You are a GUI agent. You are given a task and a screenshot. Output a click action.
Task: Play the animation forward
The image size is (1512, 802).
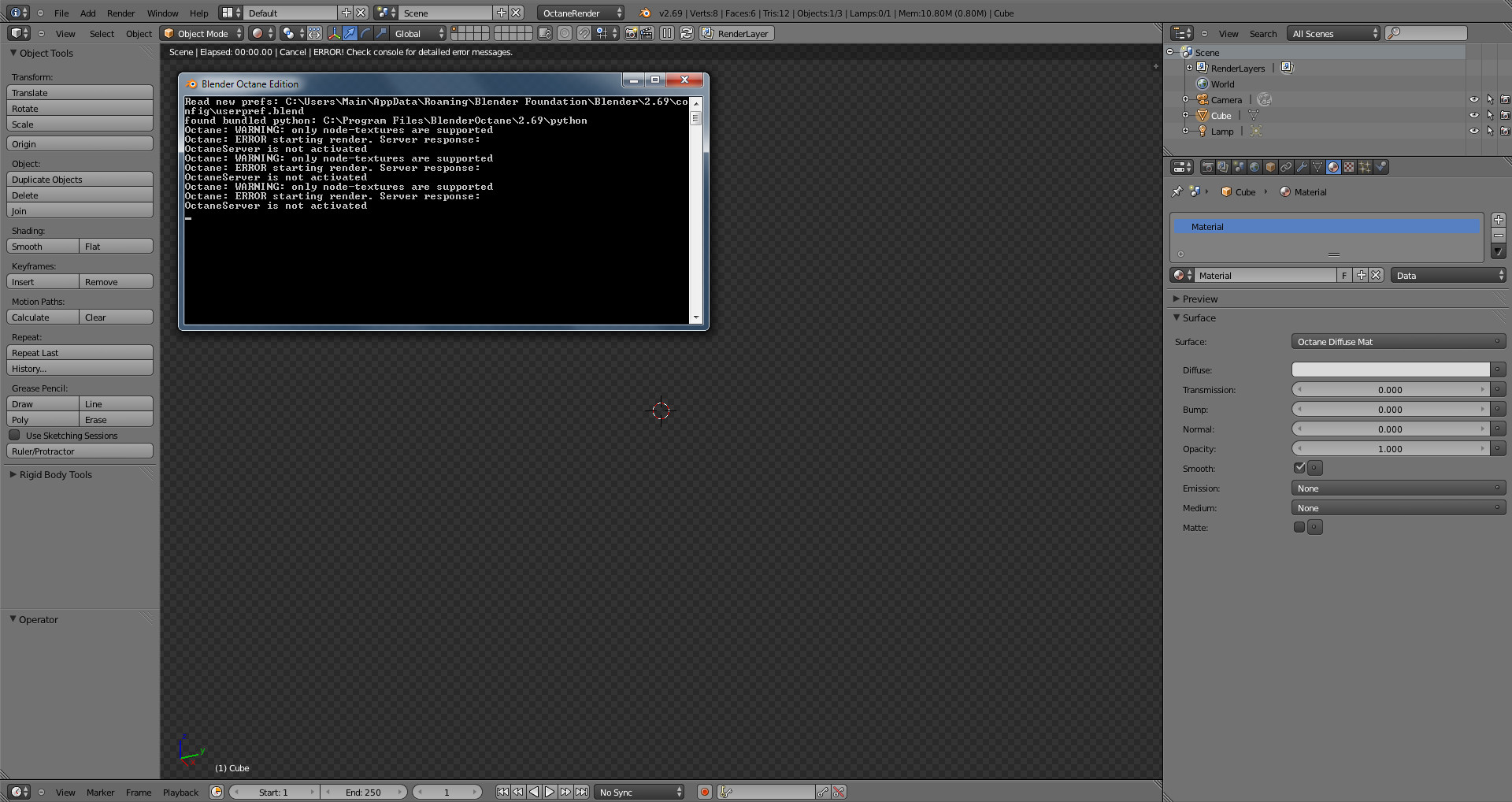tap(550, 792)
